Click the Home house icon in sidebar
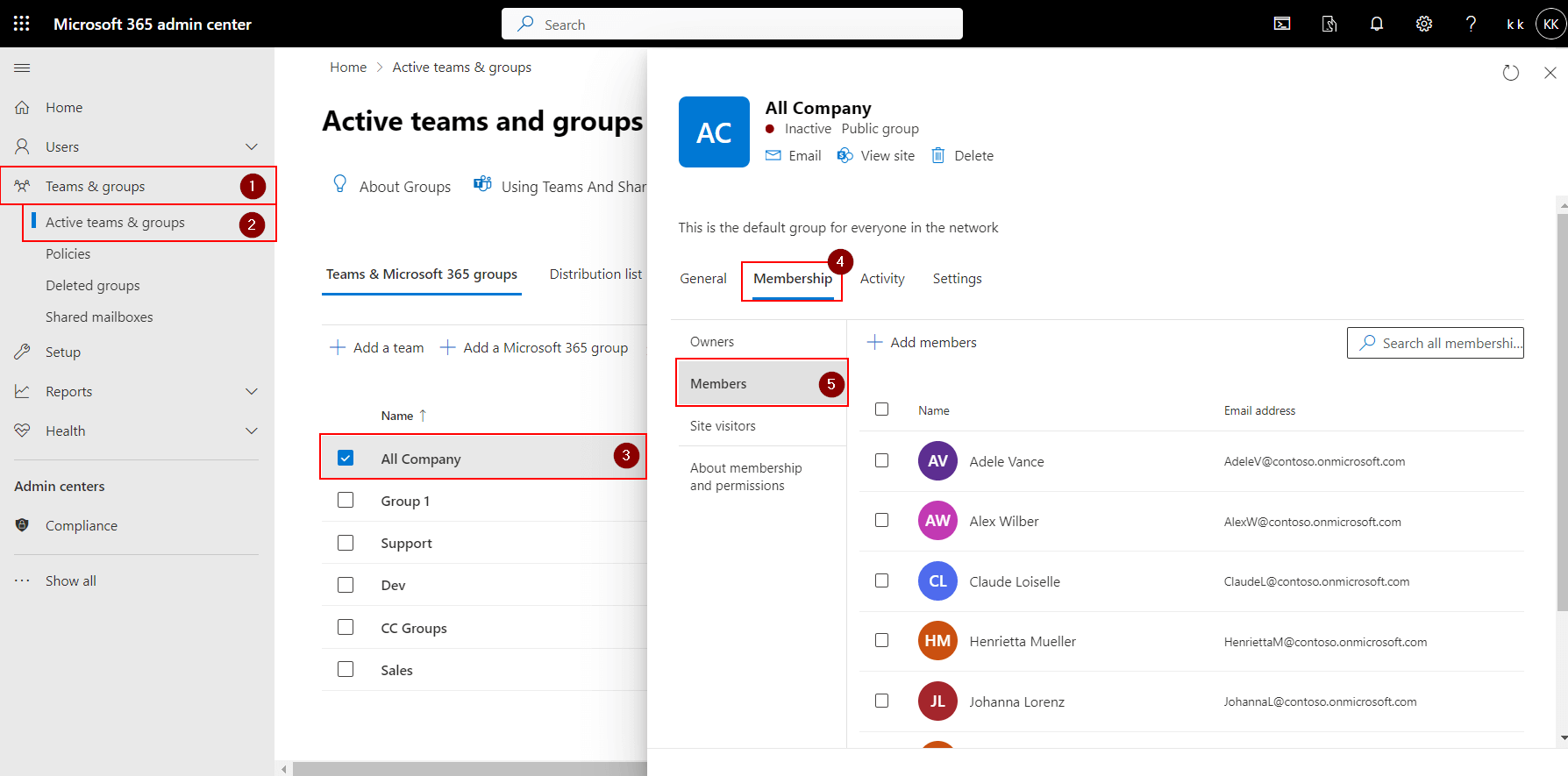Viewport: 1568px width, 776px height. pos(23,107)
